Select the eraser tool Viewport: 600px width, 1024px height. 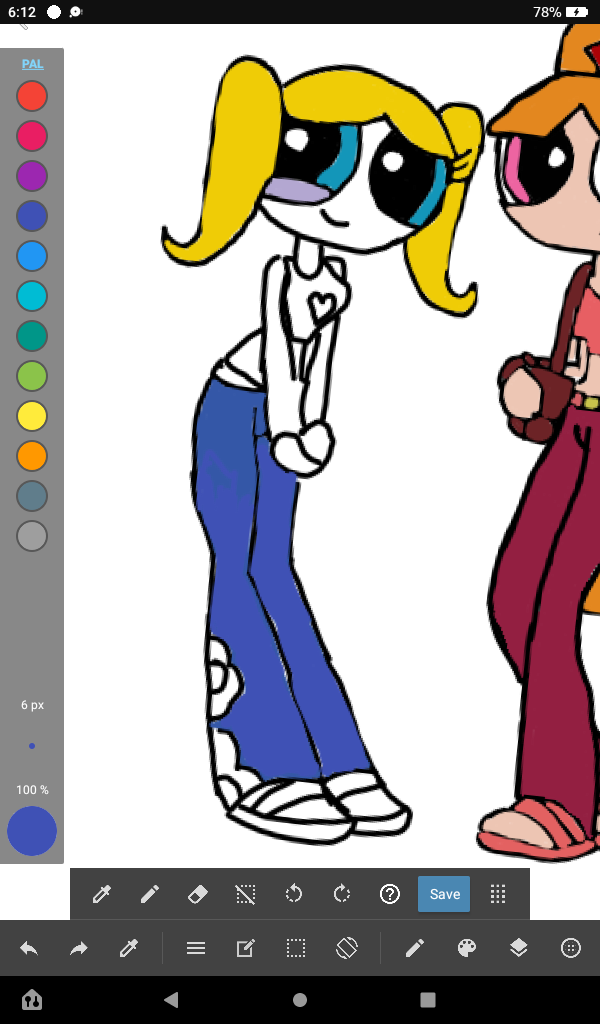click(197, 894)
